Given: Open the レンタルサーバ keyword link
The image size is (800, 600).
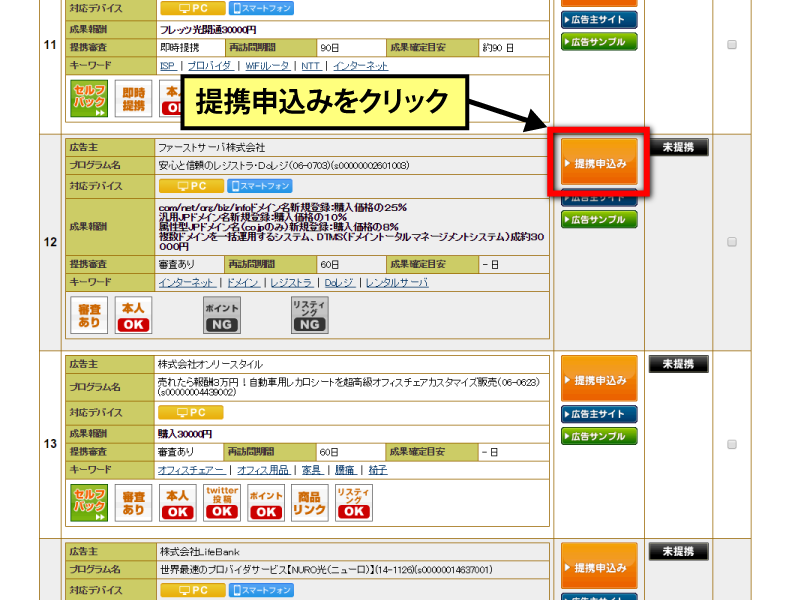Looking at the screenshot, I should (x=396, y=284).
